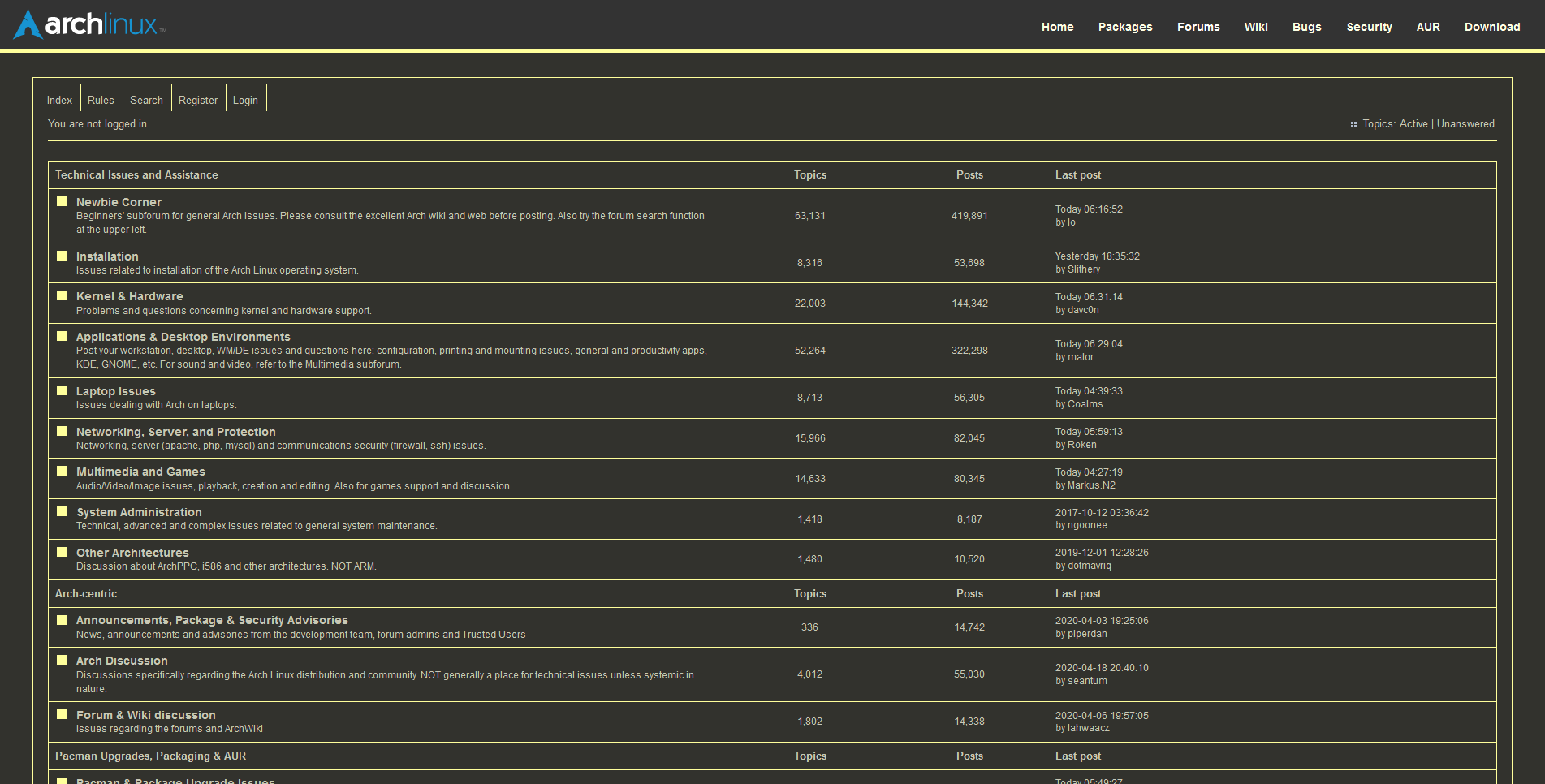The image size is (1545, 784).
Task: Click status icon beside Forum & Wiki discussion
Action: point(62,714)
